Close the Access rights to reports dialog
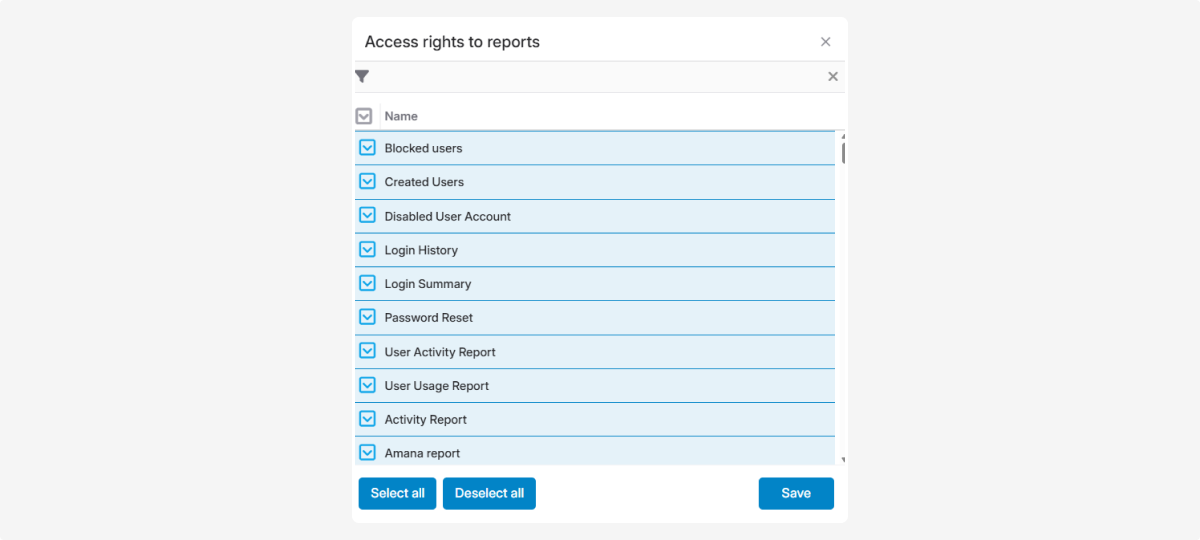The height and width of the screenshot is (540, 1200). pos(825,42)
